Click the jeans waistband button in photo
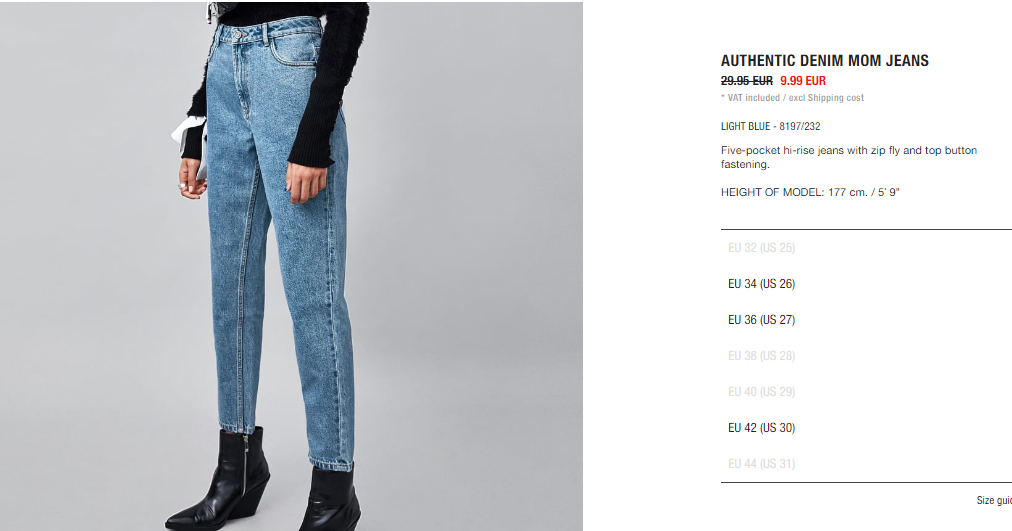The image size is (1012, 531). (x=237, y=35)
